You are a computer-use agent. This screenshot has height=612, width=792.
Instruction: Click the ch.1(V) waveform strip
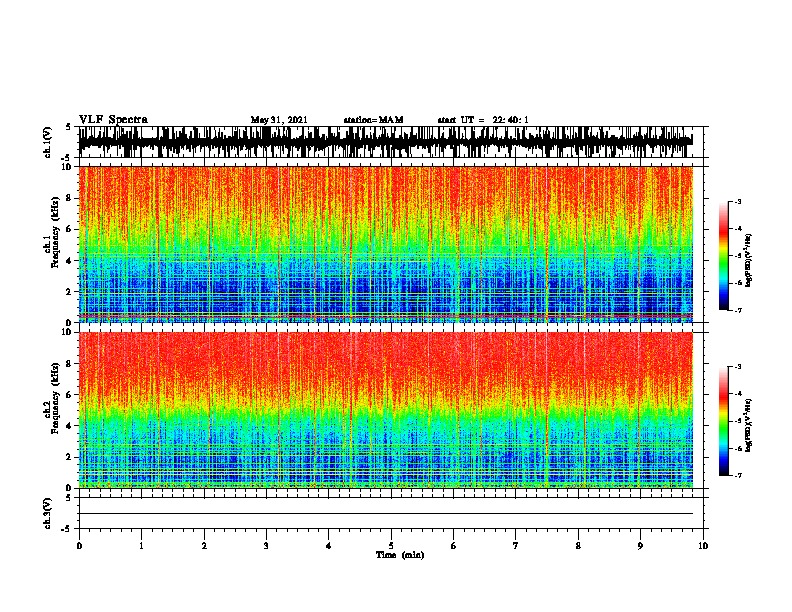tap(385, 142)
